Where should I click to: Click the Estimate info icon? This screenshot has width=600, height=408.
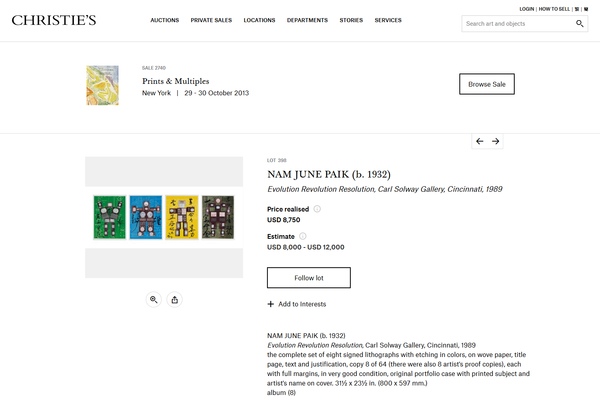[x=303, y=236]
